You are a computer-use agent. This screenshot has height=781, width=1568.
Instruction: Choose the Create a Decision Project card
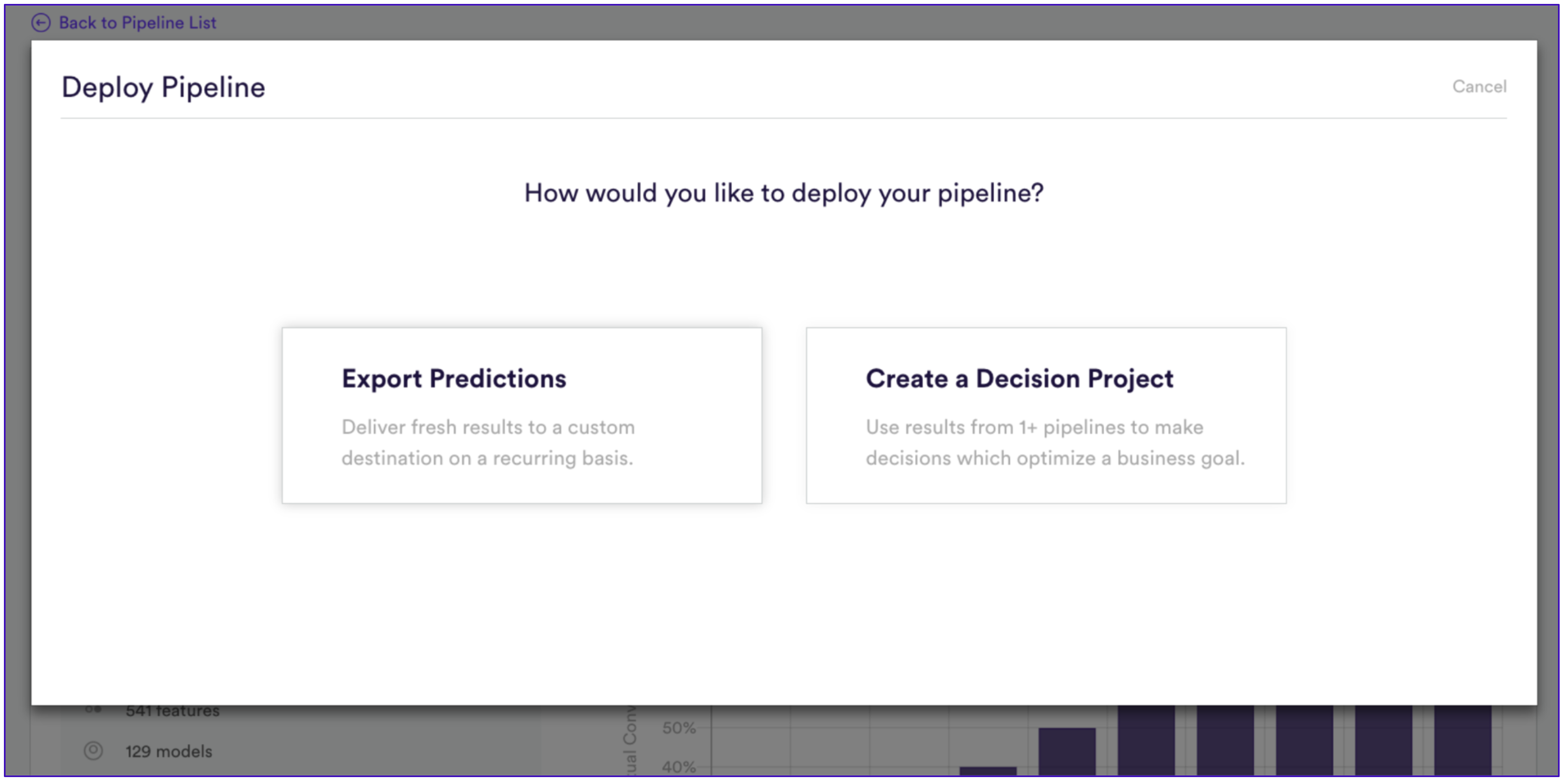1046,415
